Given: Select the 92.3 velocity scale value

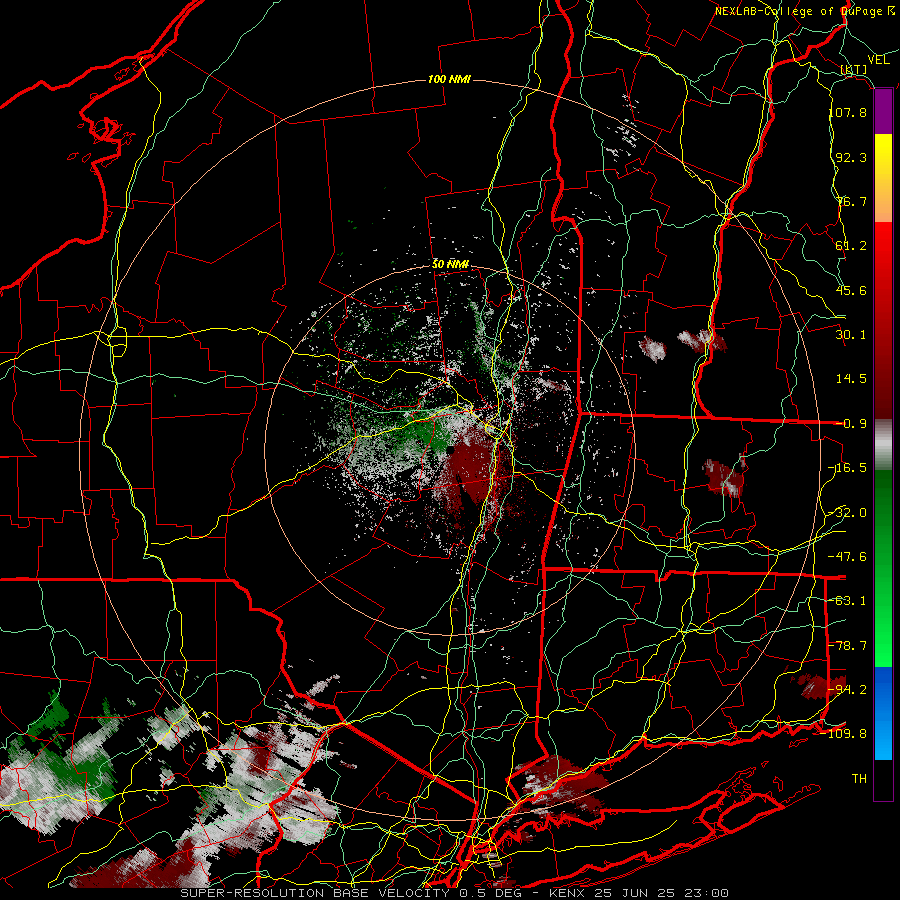Looking at the screenshot, I should click(851, 157).
